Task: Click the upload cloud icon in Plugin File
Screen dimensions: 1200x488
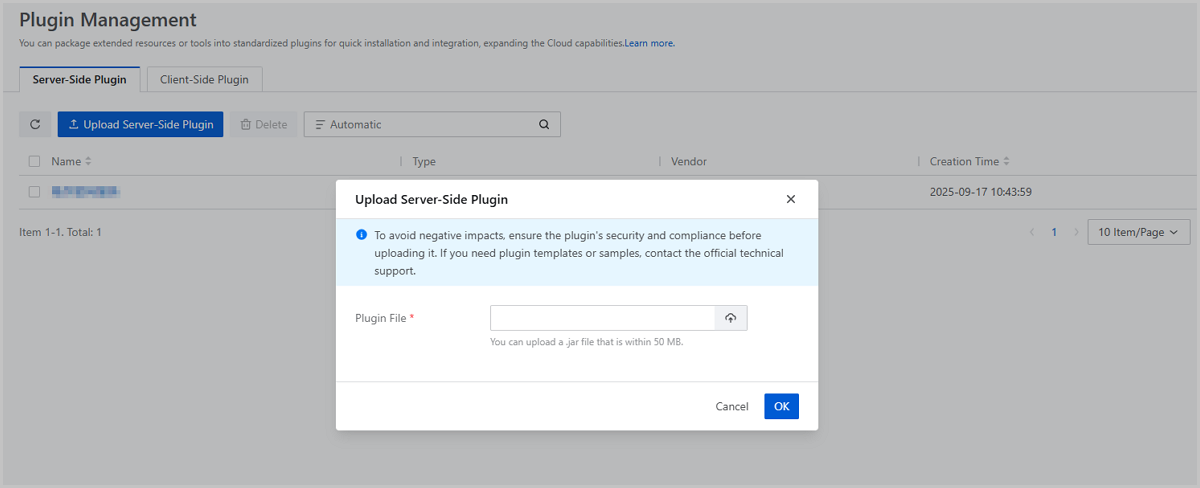Action: (731, 318)
